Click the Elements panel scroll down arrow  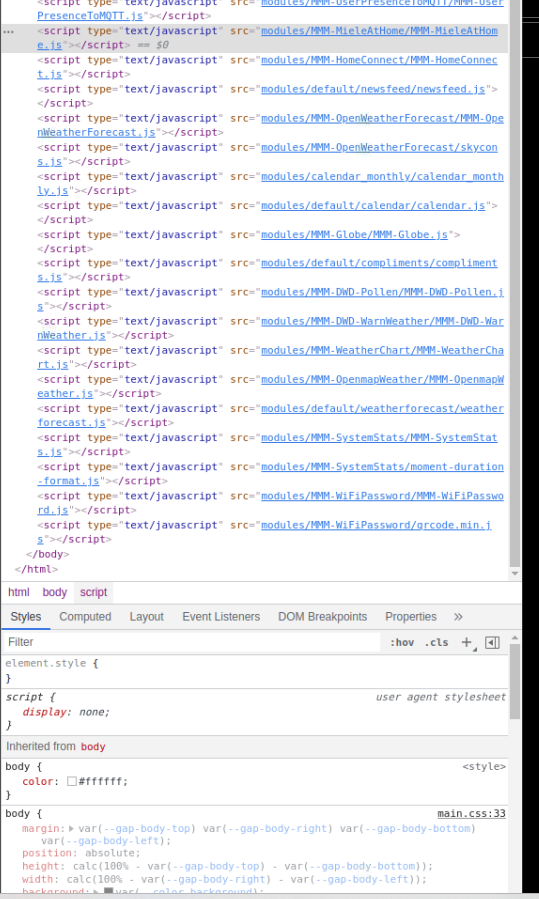coord(515,573)
